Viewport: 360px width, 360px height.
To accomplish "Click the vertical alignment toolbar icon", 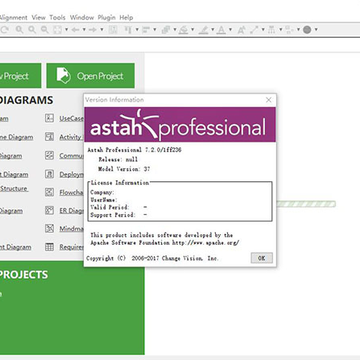I will [x=128, y=30].
